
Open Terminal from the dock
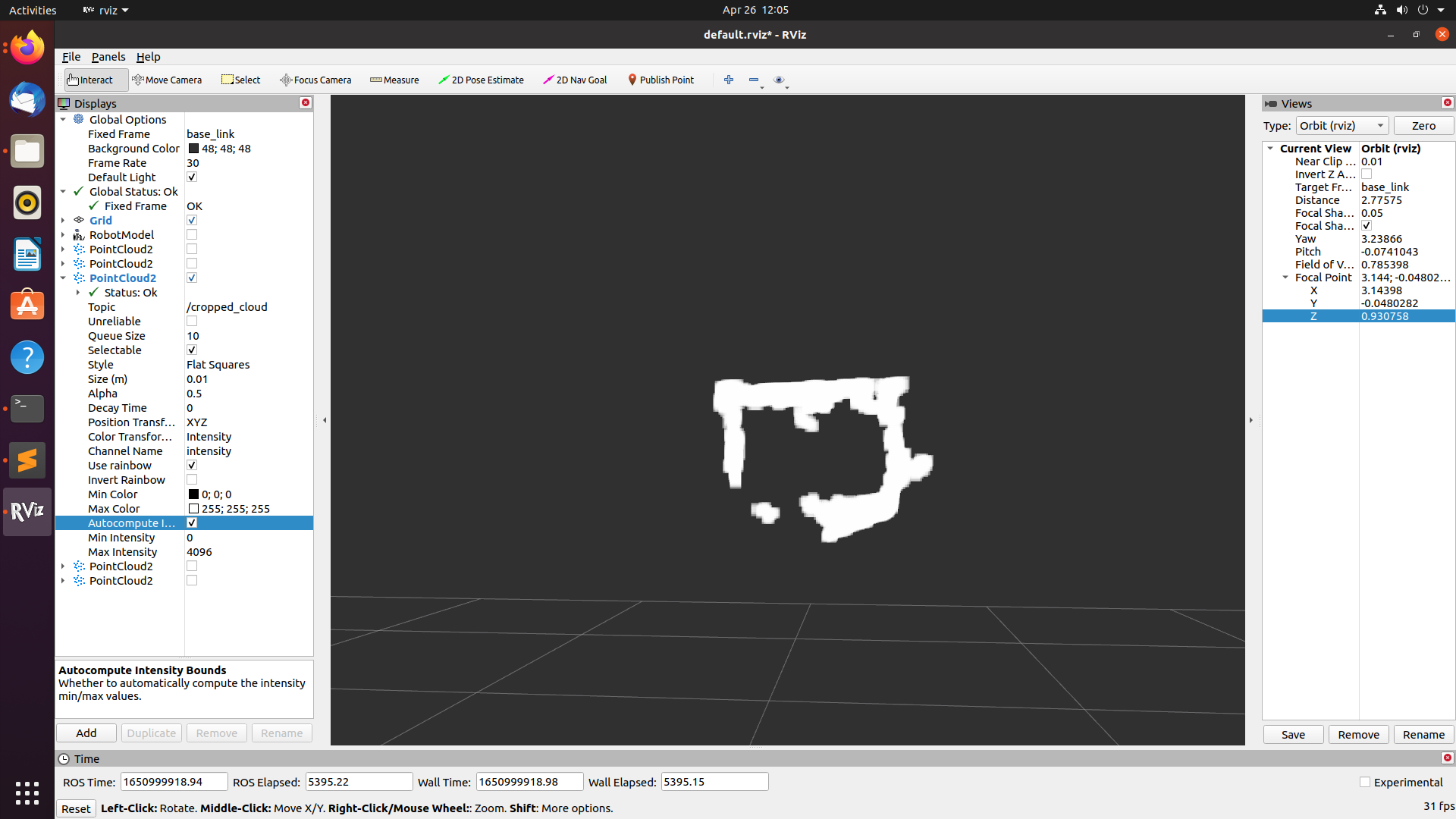click(27, 409)
